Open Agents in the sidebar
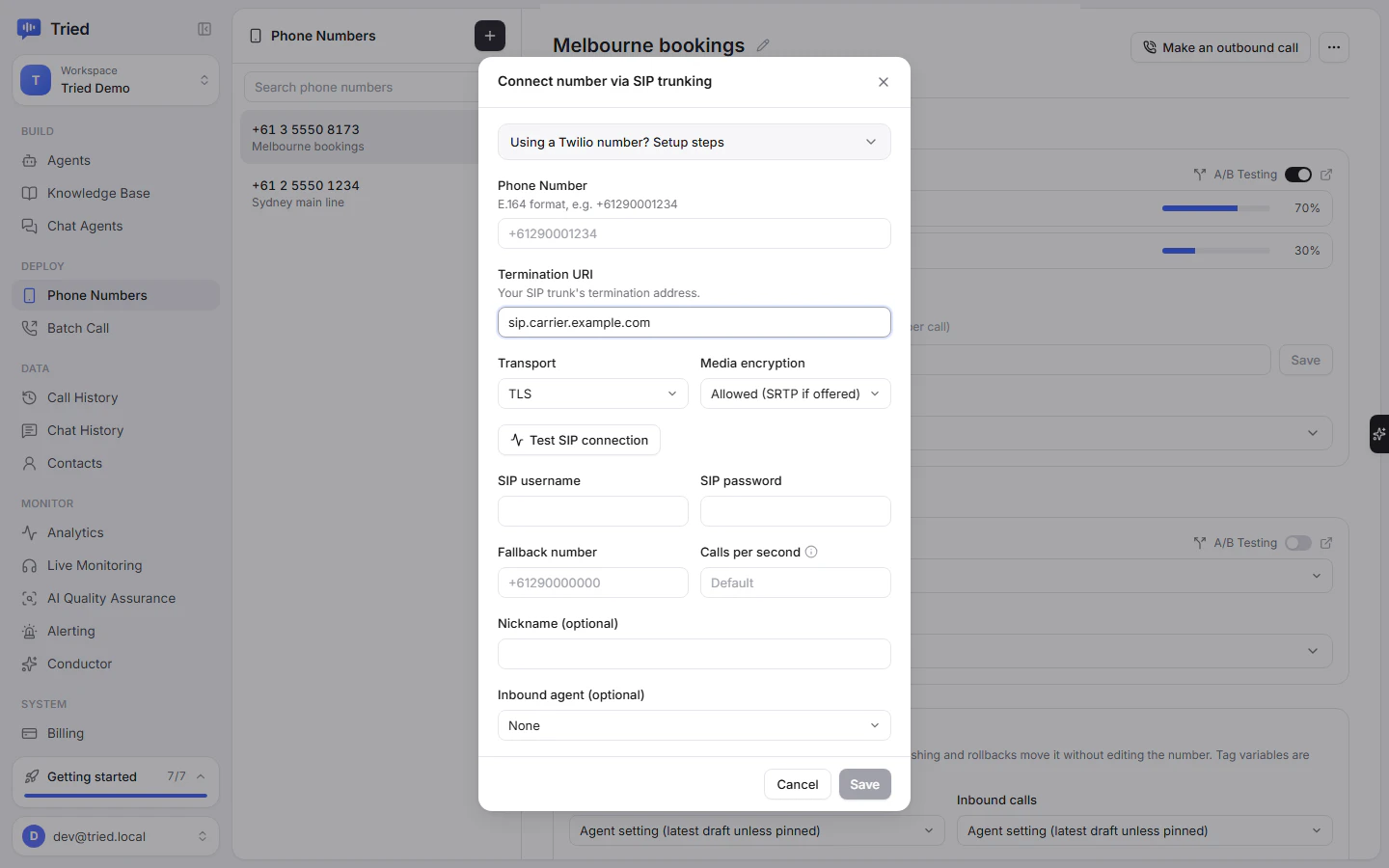 pyautogui.click(x=116, y=160)
